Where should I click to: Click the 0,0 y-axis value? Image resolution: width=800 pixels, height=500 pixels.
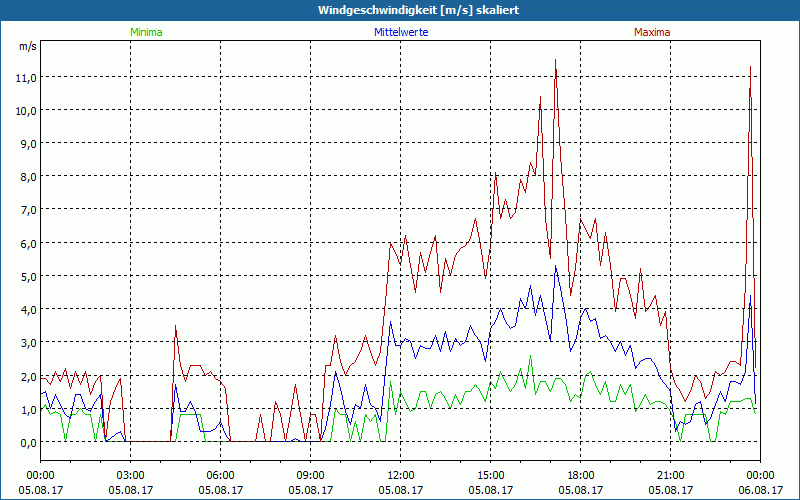(x=28, y=443)
